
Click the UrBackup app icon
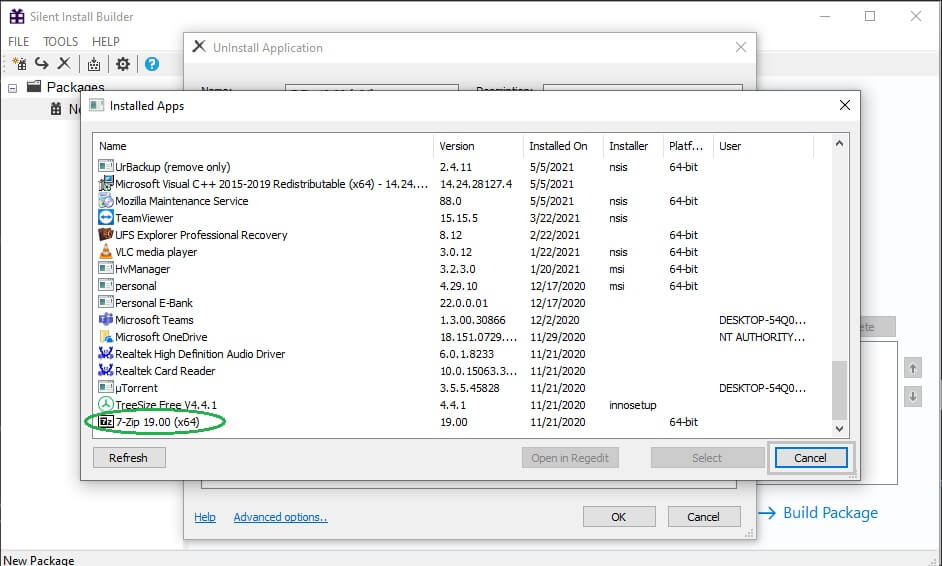[x=106, y=166]
